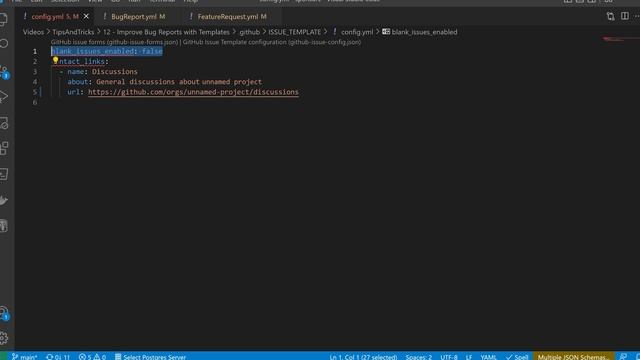
Task: Open the Search view in the activity bar
Action: tap(4, 44)
